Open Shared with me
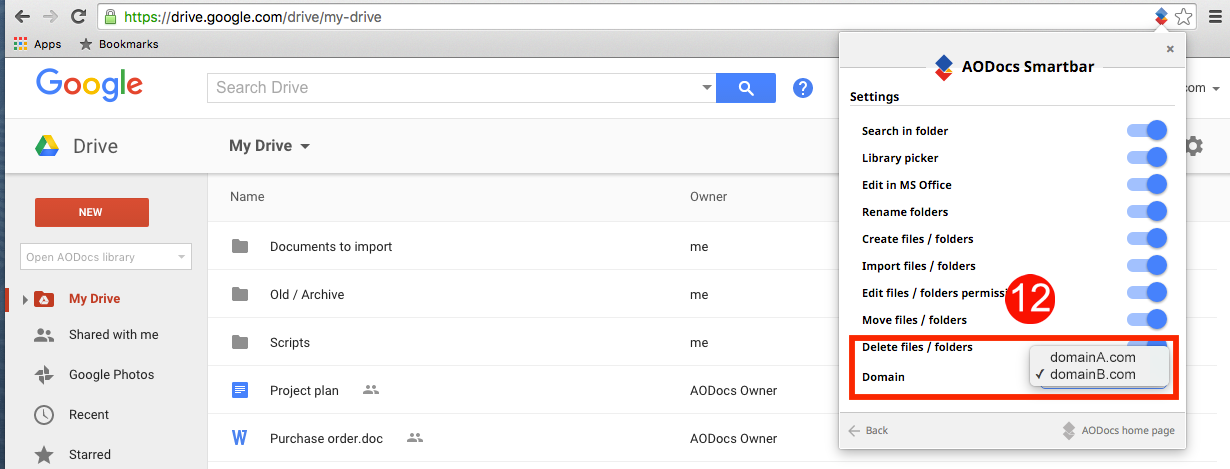Image resolution: width=1230 pixels, height=469 pixels. click(x=113, y=335)
